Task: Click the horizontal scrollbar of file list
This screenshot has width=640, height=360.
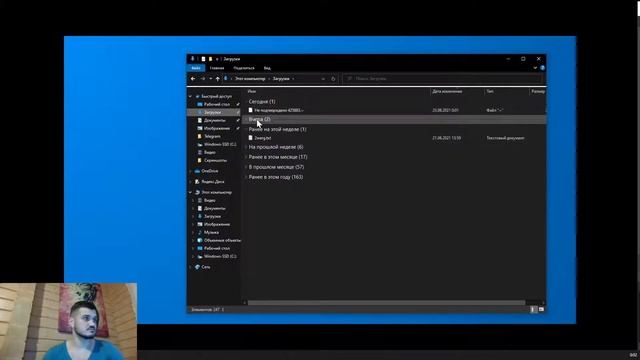Action: (x=386, y=303)
